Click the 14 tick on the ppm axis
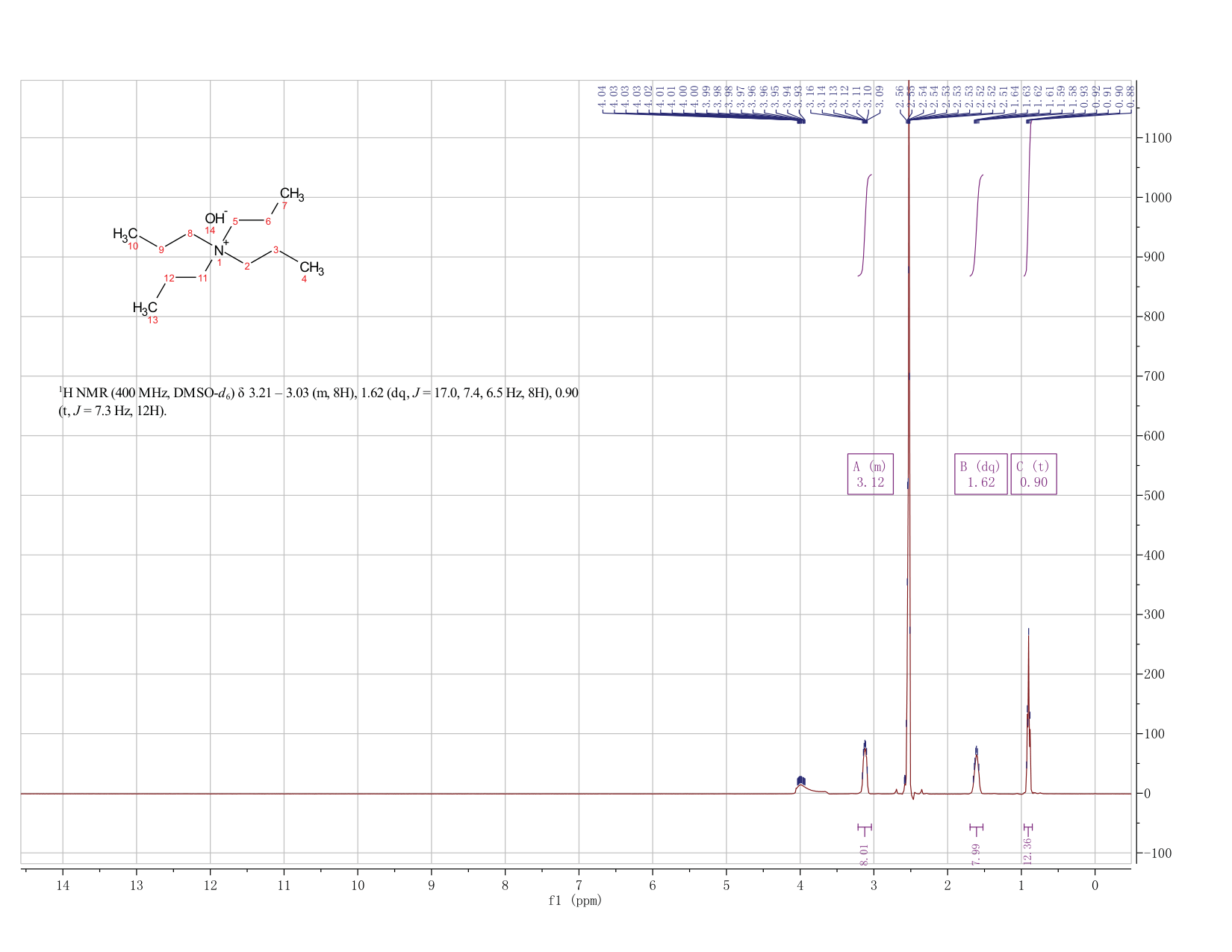This screenshot has height=952, width=1232. click(63, 885)
